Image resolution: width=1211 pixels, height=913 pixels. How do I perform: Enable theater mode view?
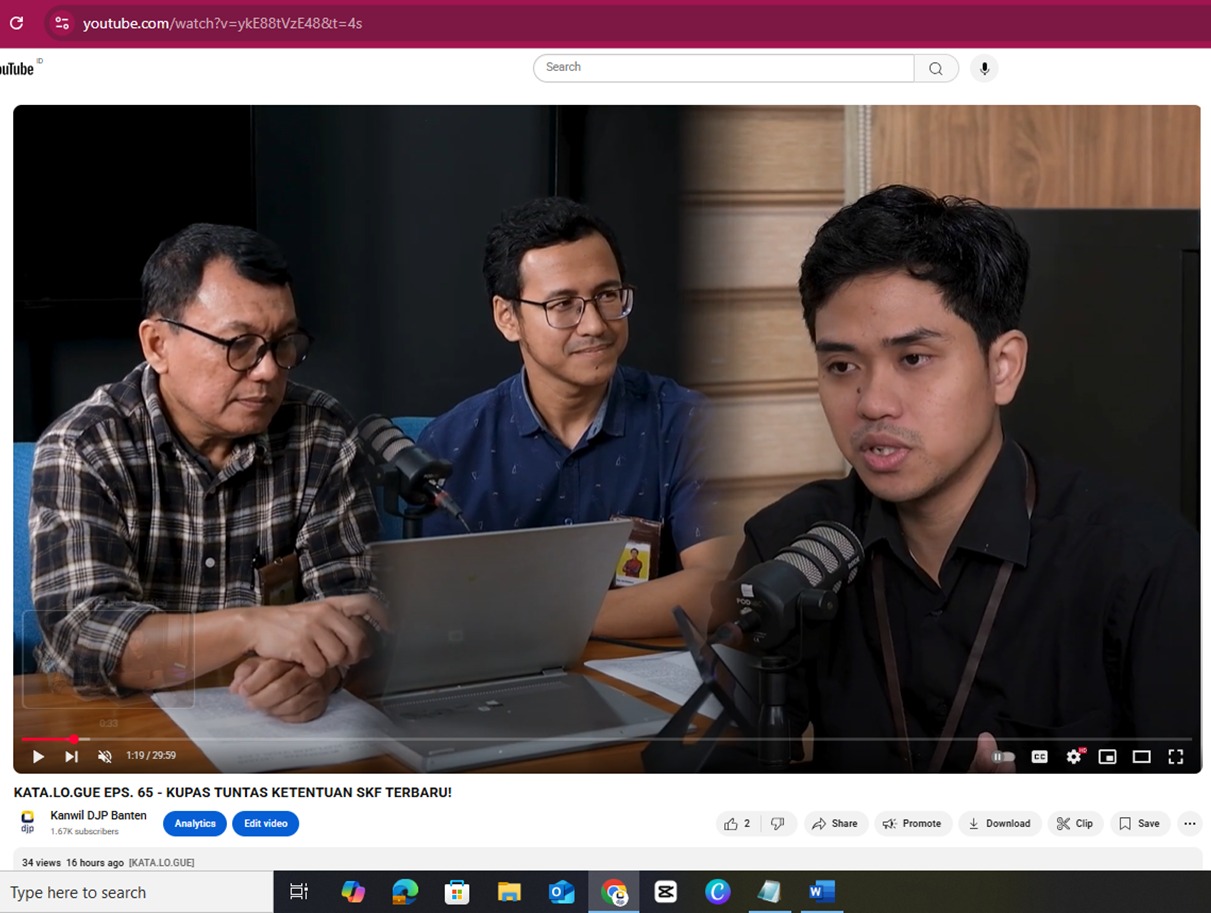click(1141, 757)
